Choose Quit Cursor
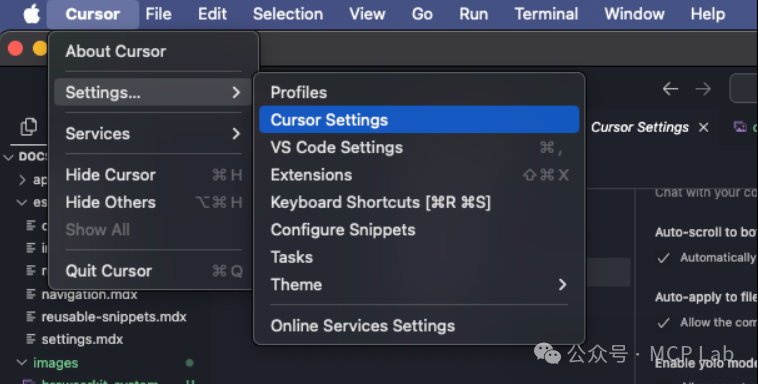 (x=153, y=271)
